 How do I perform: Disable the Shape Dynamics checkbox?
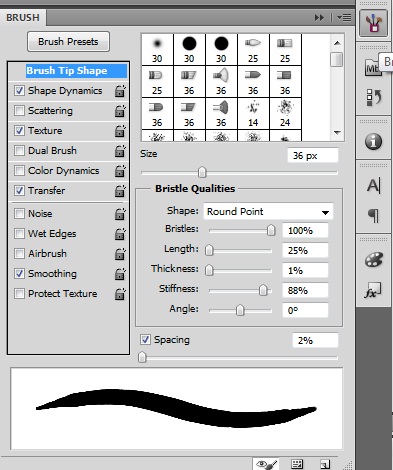click(x=19, y=91)
